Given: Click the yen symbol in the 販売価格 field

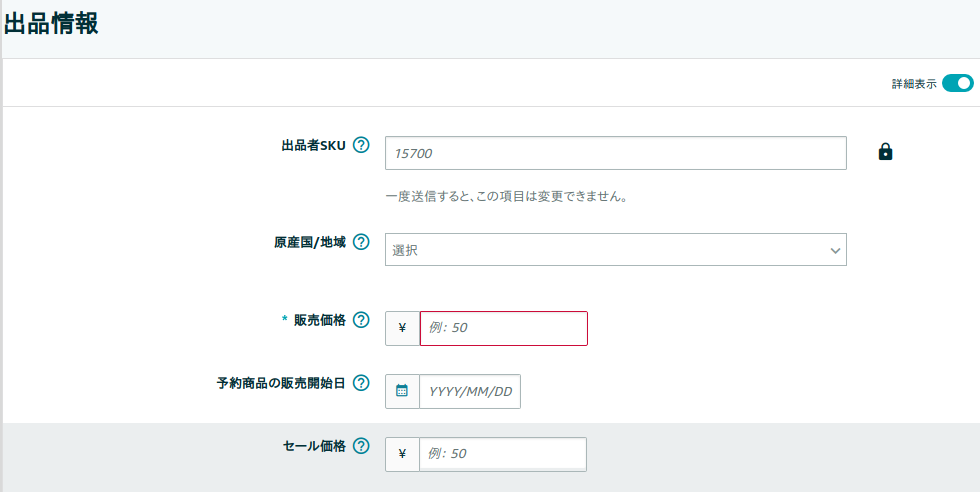Looking at the screenshot, I should (402, 328).
